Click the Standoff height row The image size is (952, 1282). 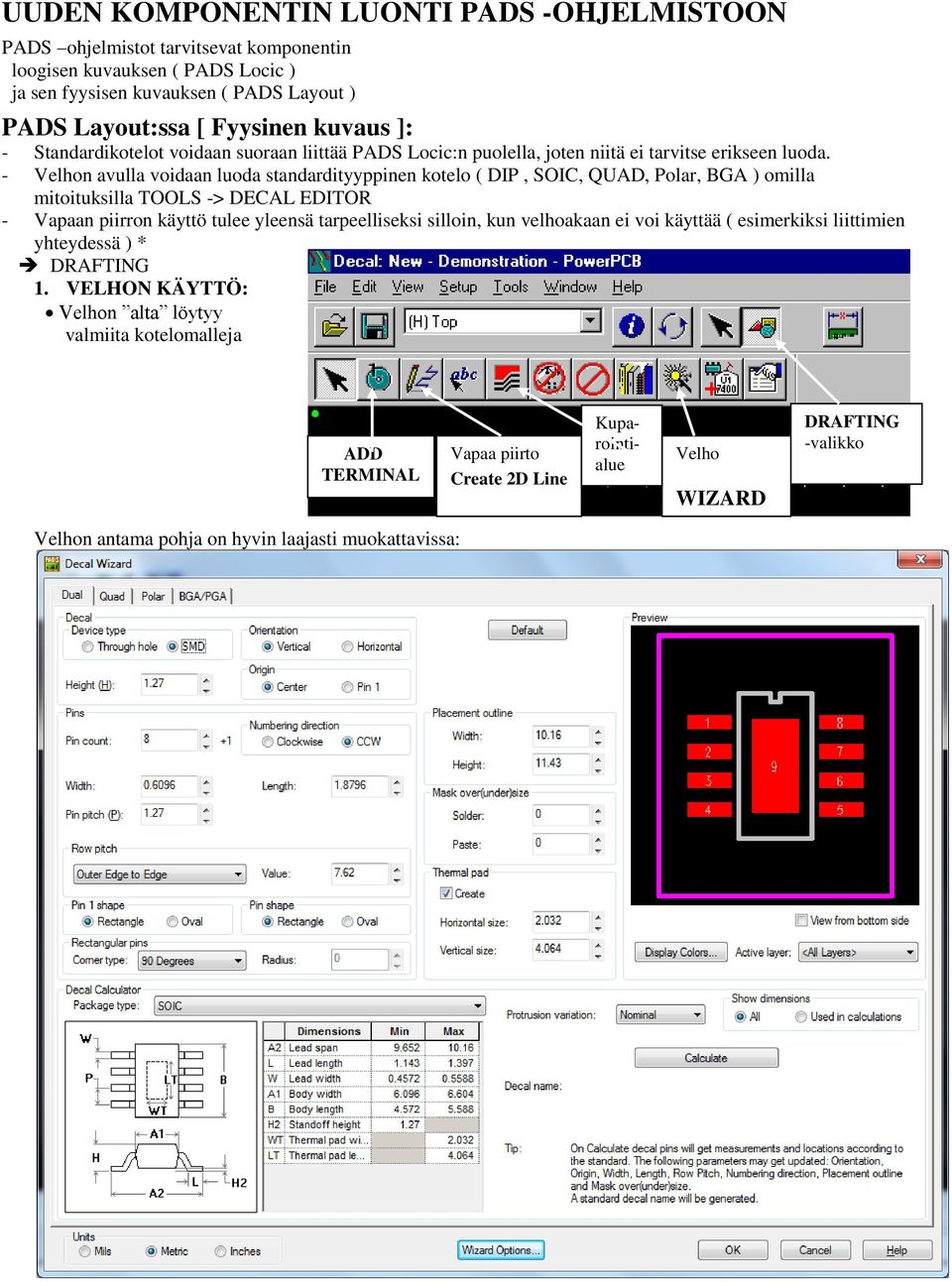pyautogui.click(x=372, y=1124)
